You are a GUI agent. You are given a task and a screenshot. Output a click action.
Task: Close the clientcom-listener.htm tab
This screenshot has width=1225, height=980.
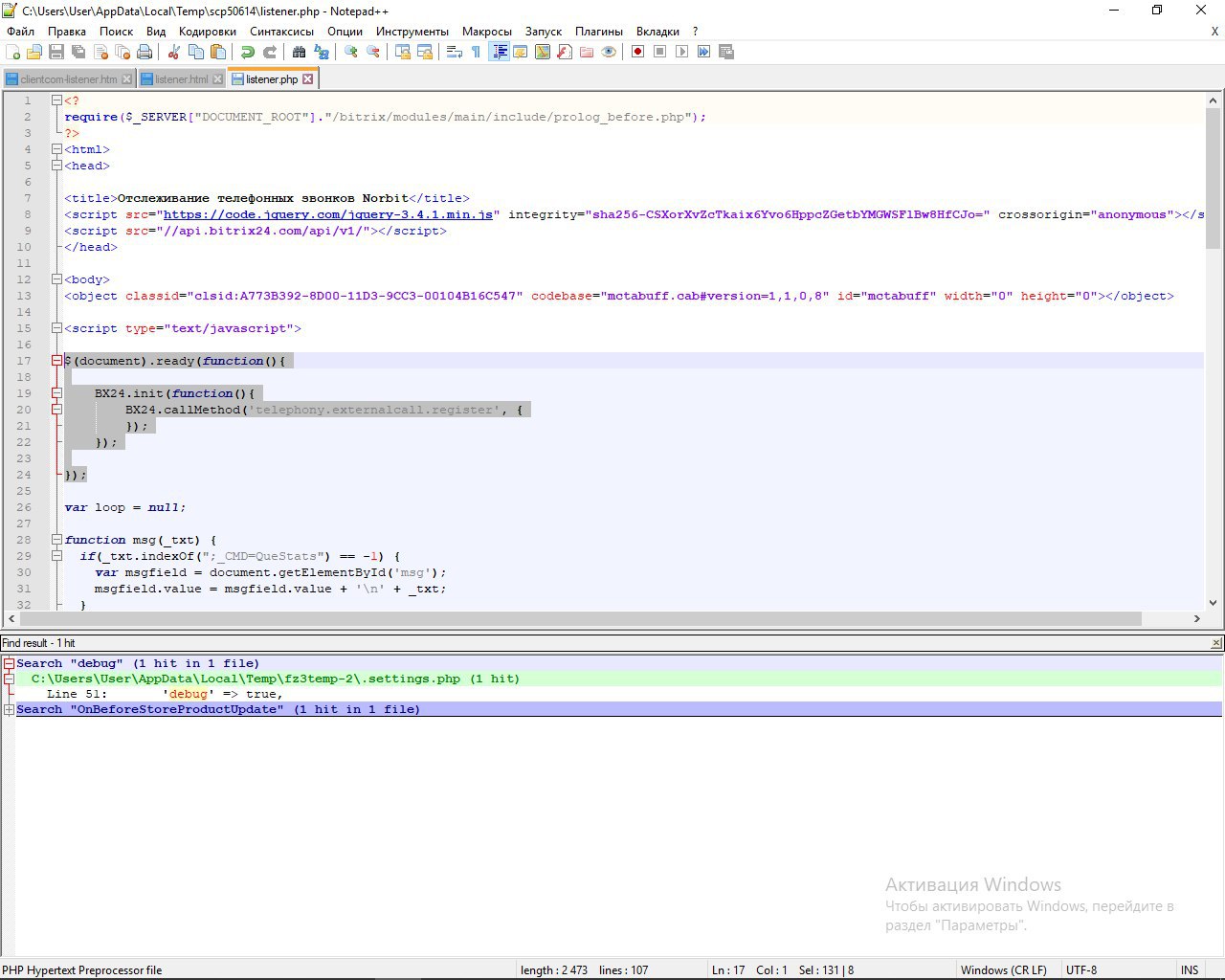tap(127, 79)
